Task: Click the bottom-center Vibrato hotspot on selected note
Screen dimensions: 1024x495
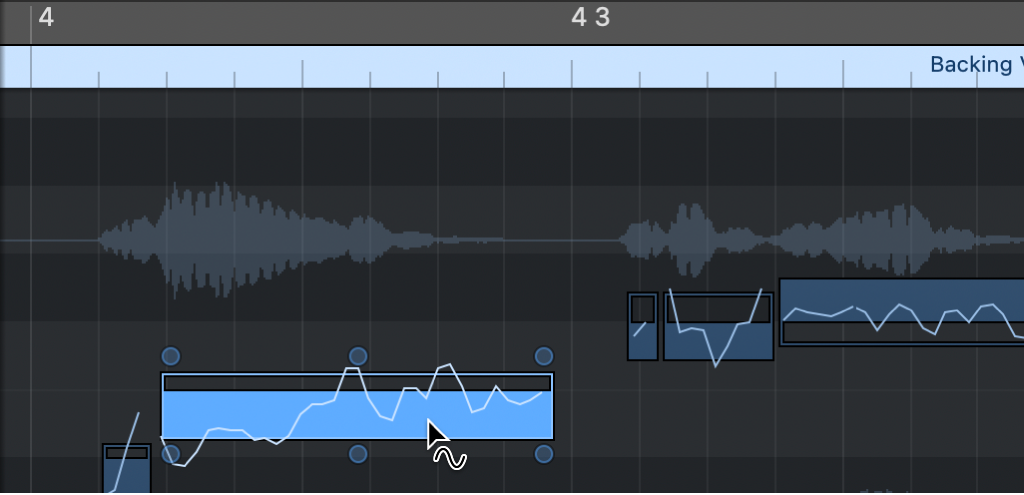Action: pyautogui.click(x=358, y=455)
